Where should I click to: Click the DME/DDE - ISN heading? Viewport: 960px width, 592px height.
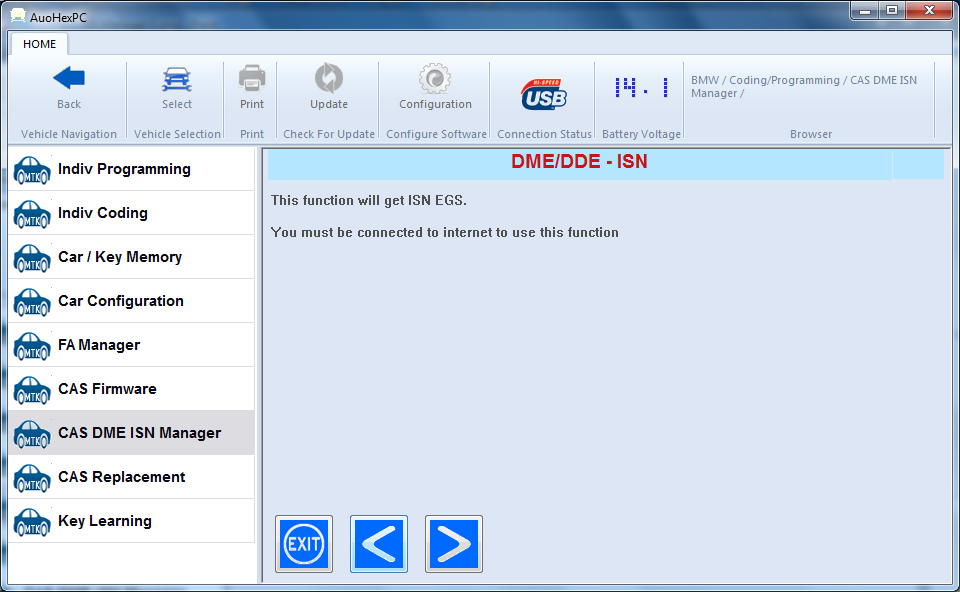tap(579, 162)
